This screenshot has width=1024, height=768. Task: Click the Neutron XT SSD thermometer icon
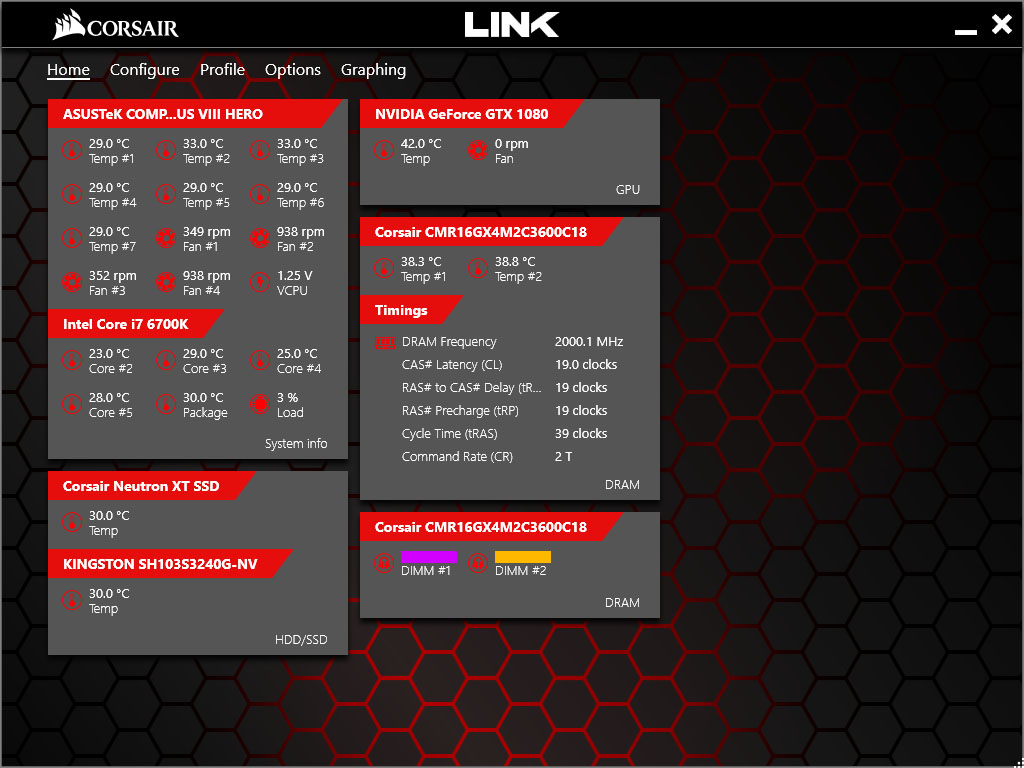(x=72, y=522)
